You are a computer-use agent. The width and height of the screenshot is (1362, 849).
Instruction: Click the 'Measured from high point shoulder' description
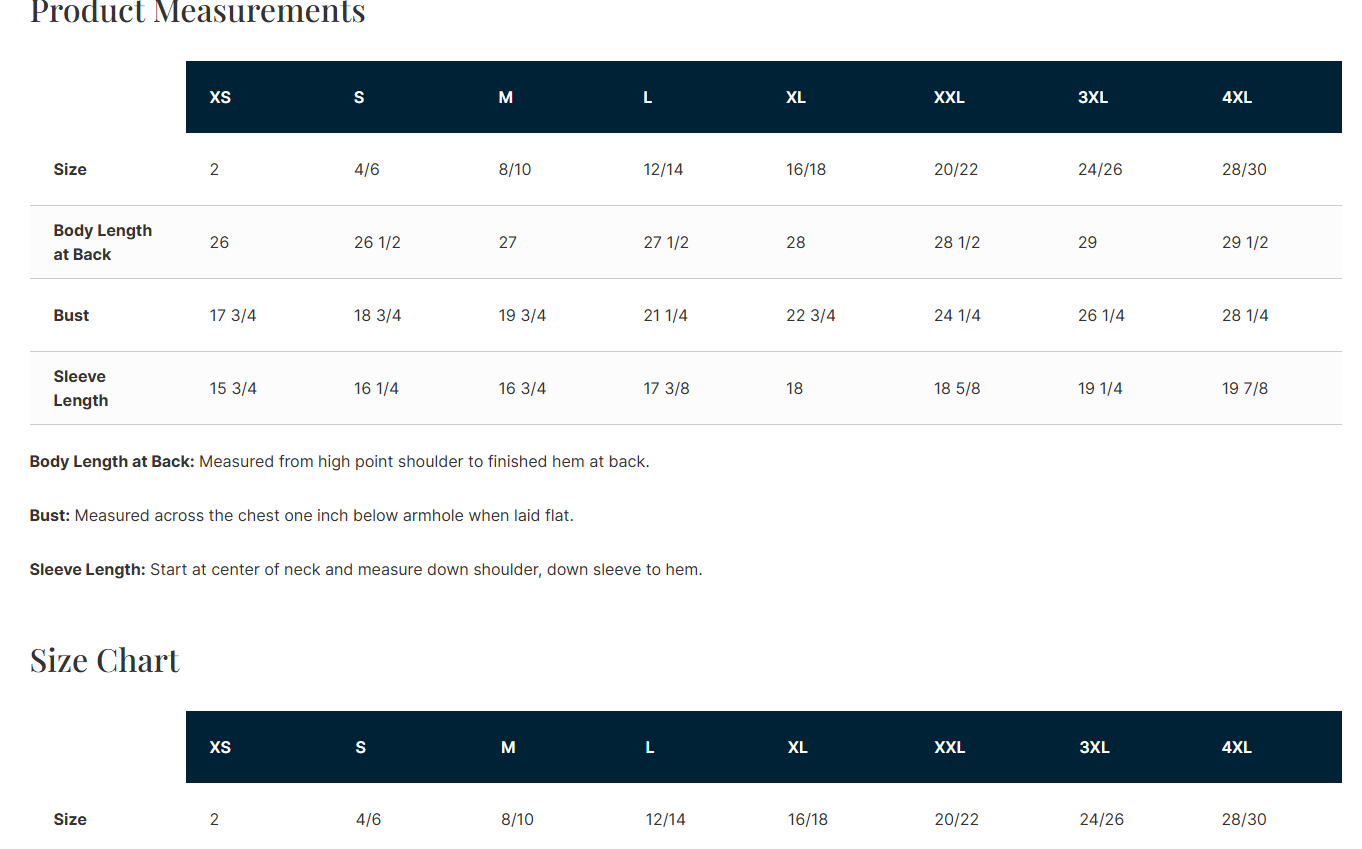(424, 462)
